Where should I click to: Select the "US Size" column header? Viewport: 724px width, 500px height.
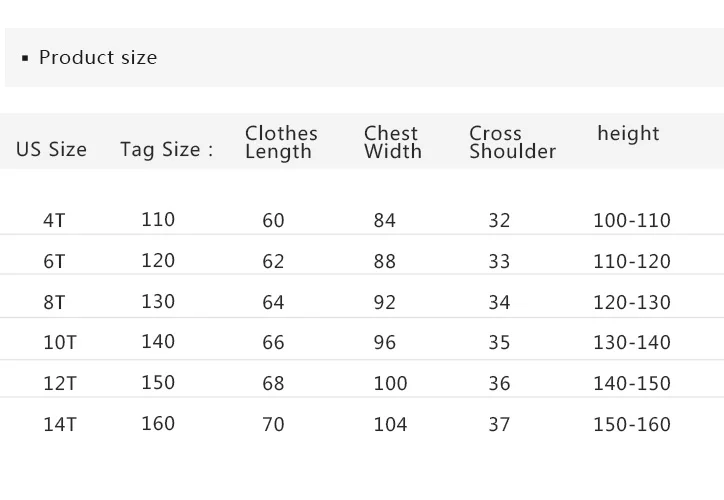(x=51, y=150)
